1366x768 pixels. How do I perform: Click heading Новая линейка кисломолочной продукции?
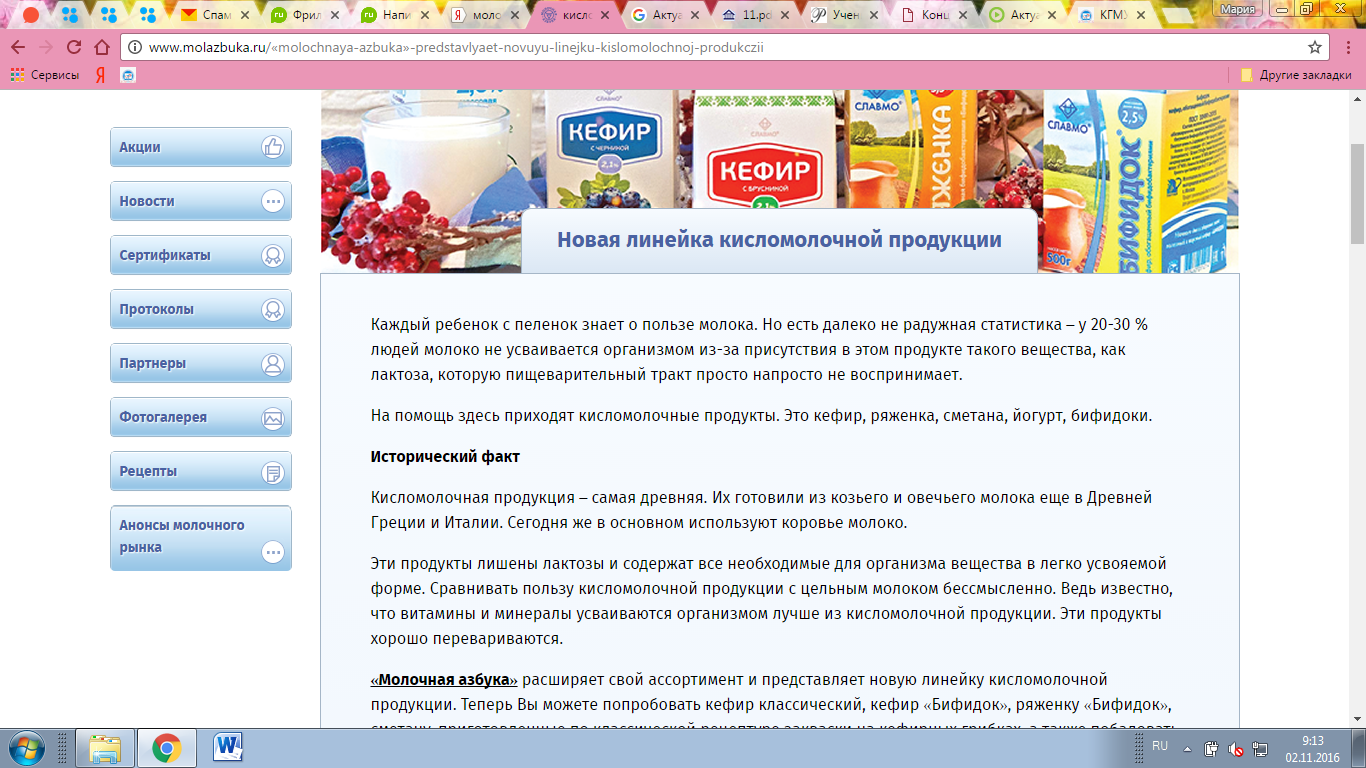tap(779, 240)
